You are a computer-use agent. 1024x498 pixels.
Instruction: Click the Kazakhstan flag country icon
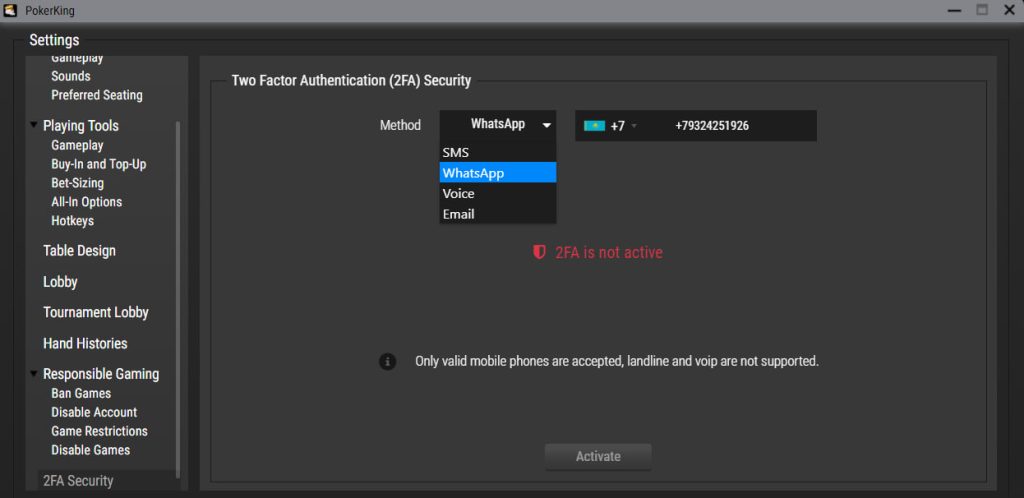pos(594,126)
